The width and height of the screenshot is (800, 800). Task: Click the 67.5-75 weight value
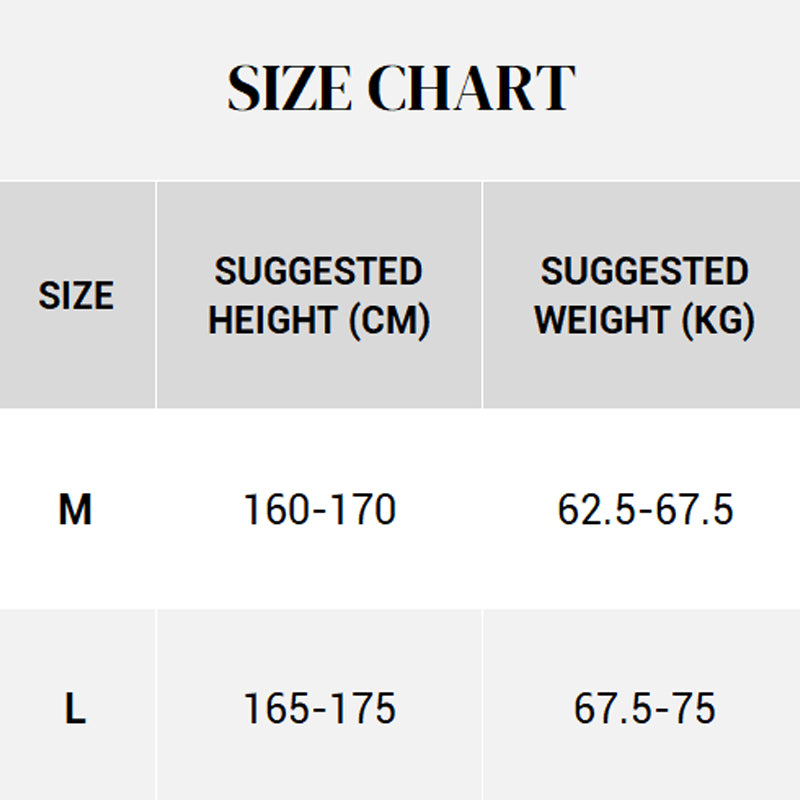coord(645,708)
